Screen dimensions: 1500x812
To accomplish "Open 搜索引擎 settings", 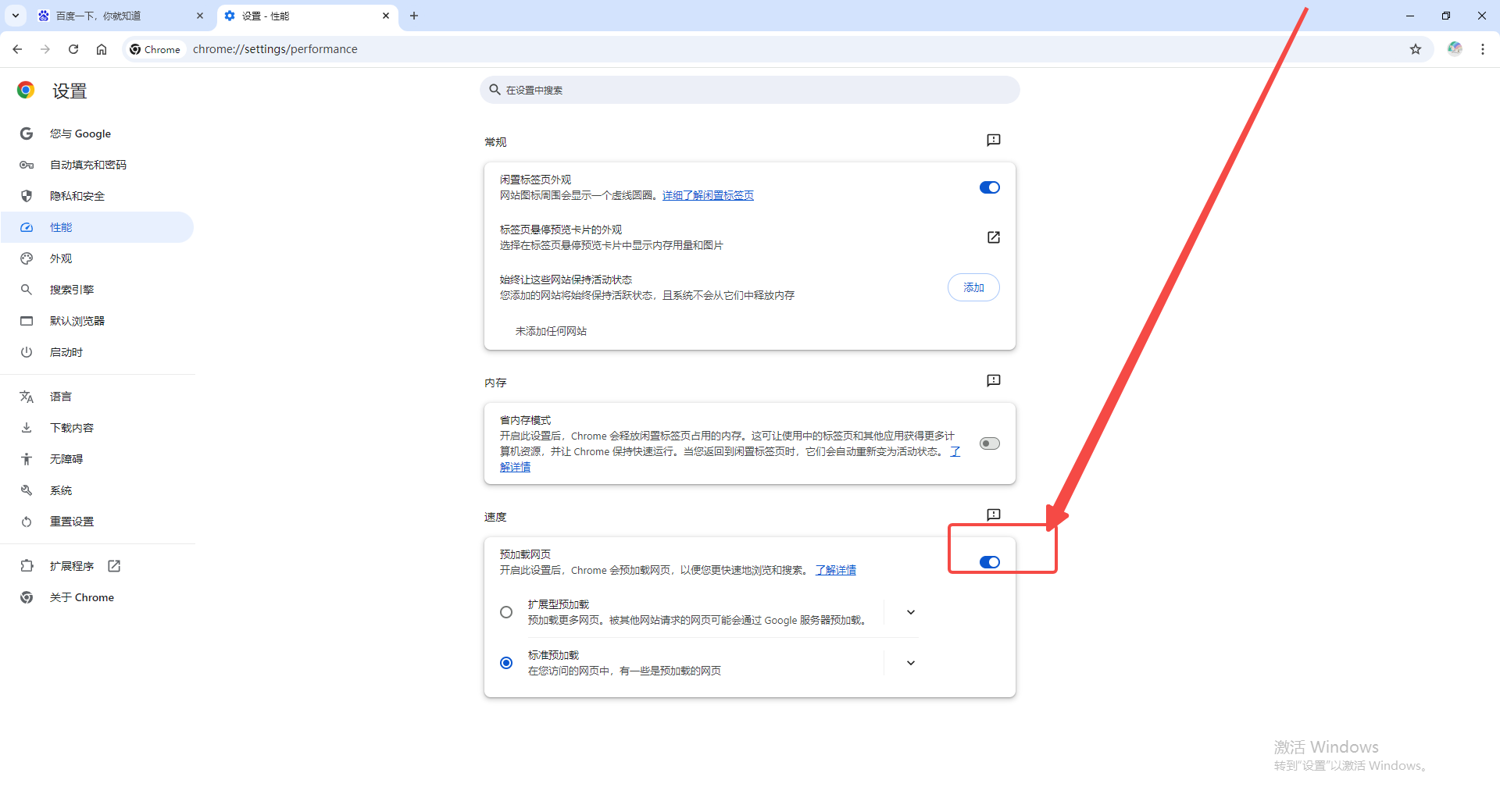I will click(98, 290).
